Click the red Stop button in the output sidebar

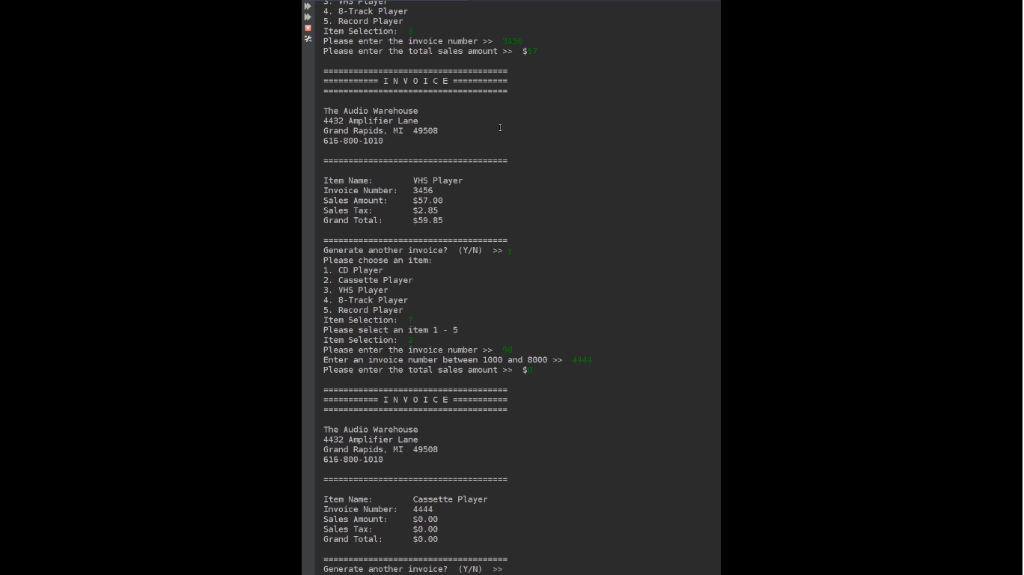(x=308, y=28)
